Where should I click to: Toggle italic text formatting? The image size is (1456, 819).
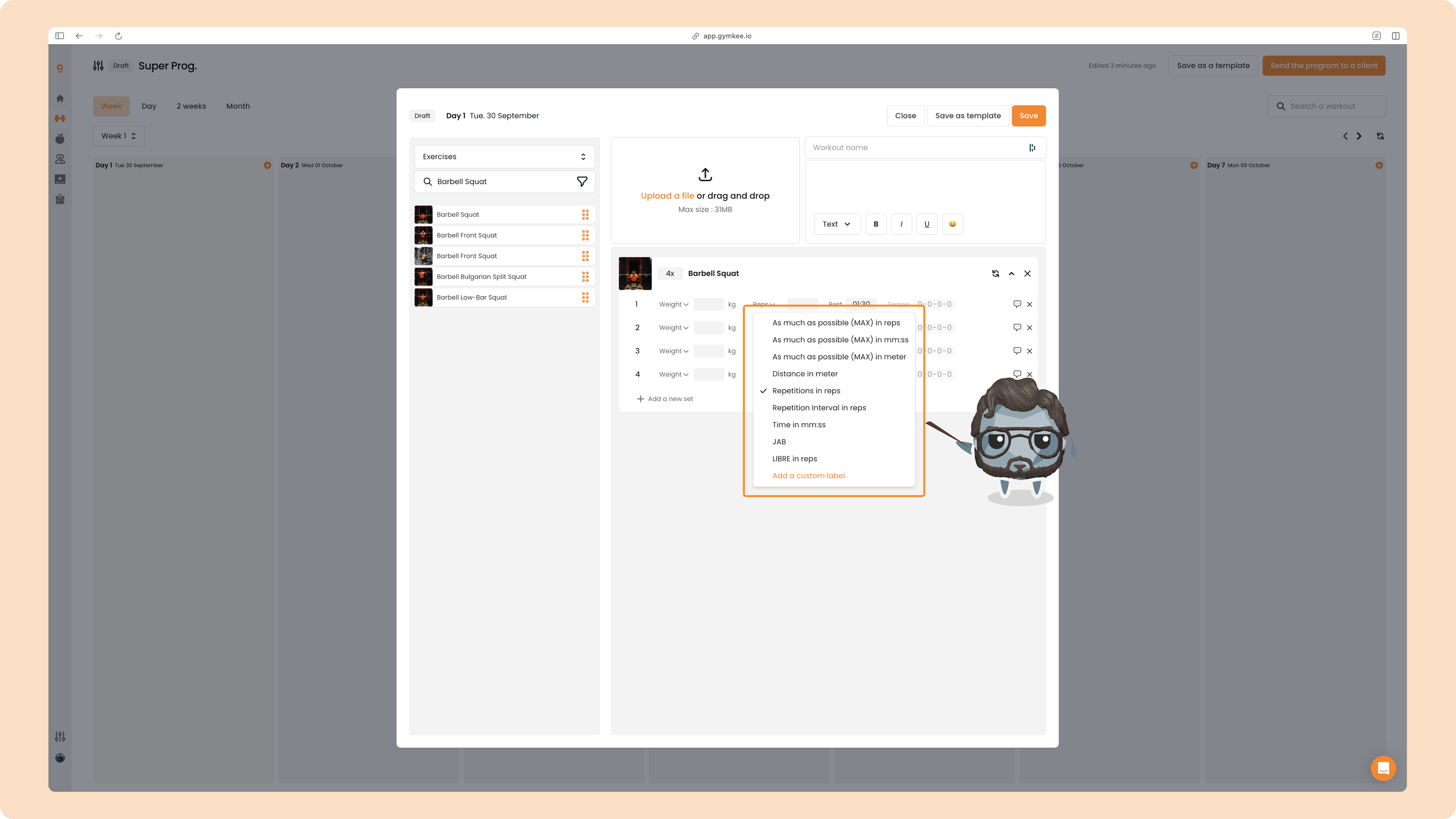tap(901, 224)
